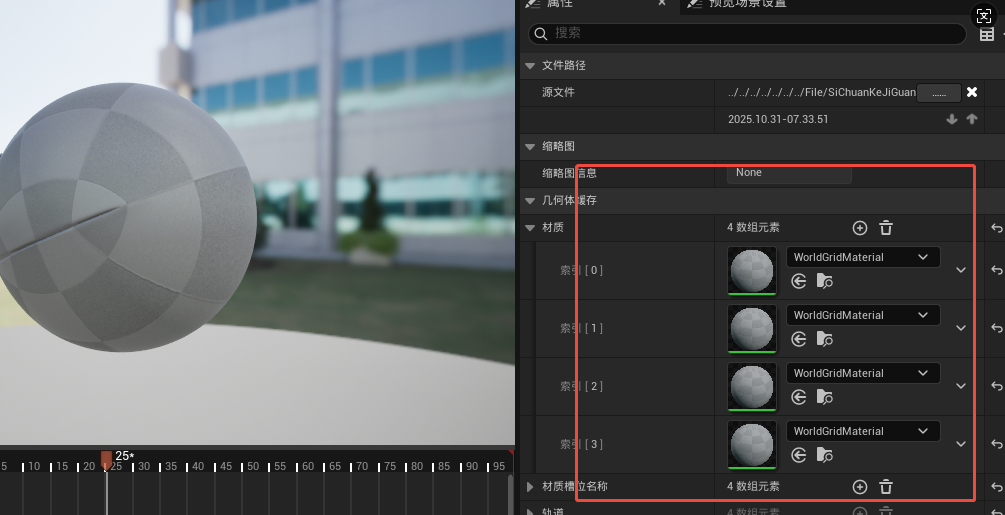
Task: Open the WorldGridMaterial dropdown for 索引 [ 3 ]
Action: 863,431
